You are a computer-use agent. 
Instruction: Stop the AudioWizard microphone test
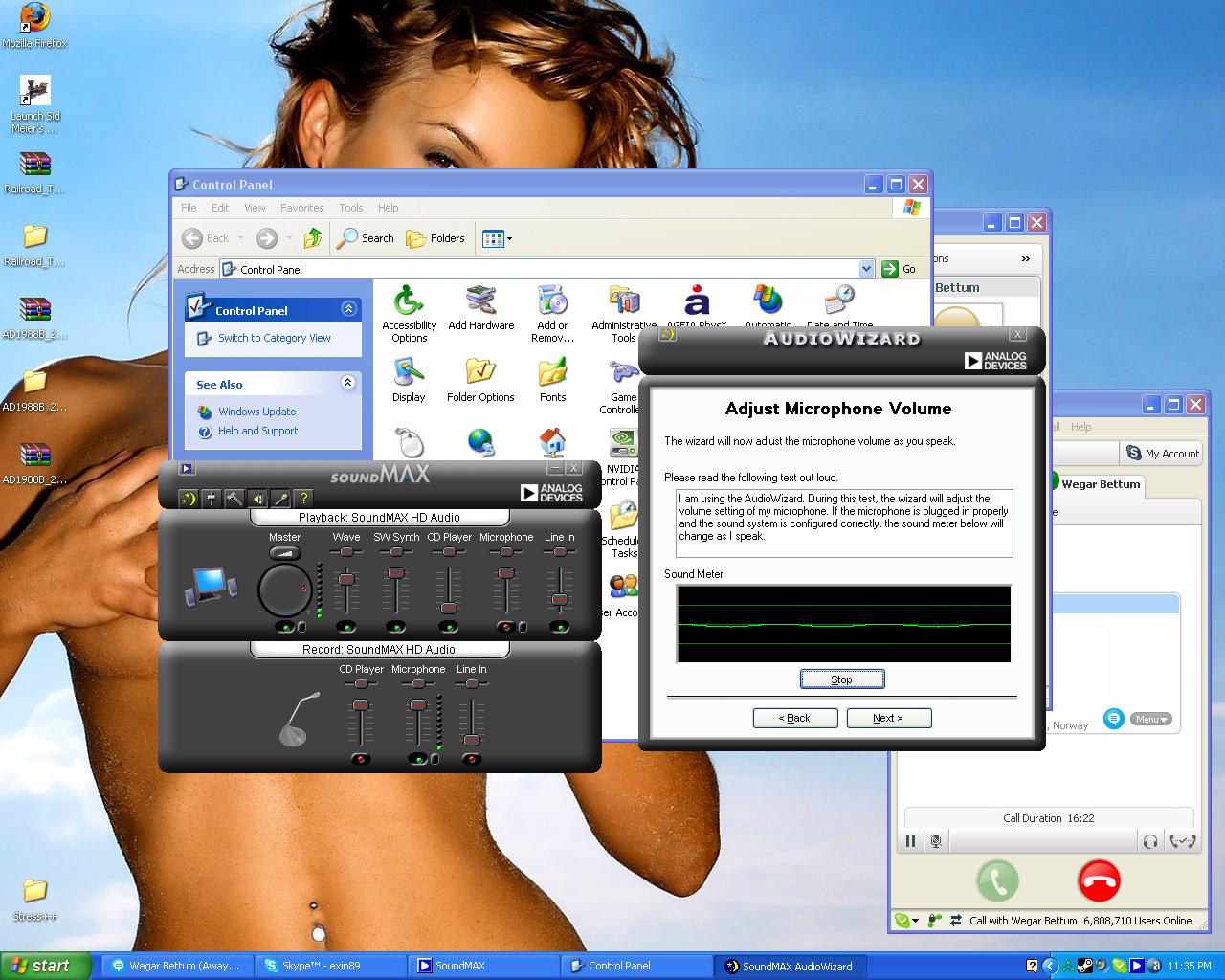[x=841, y=679]
